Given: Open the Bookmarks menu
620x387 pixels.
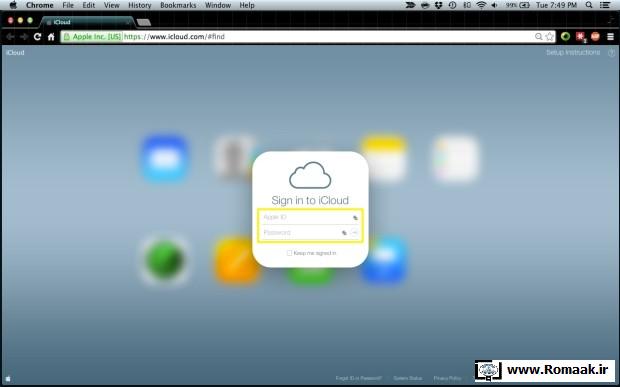Looking at the screenshot, I should pos(178,5).
